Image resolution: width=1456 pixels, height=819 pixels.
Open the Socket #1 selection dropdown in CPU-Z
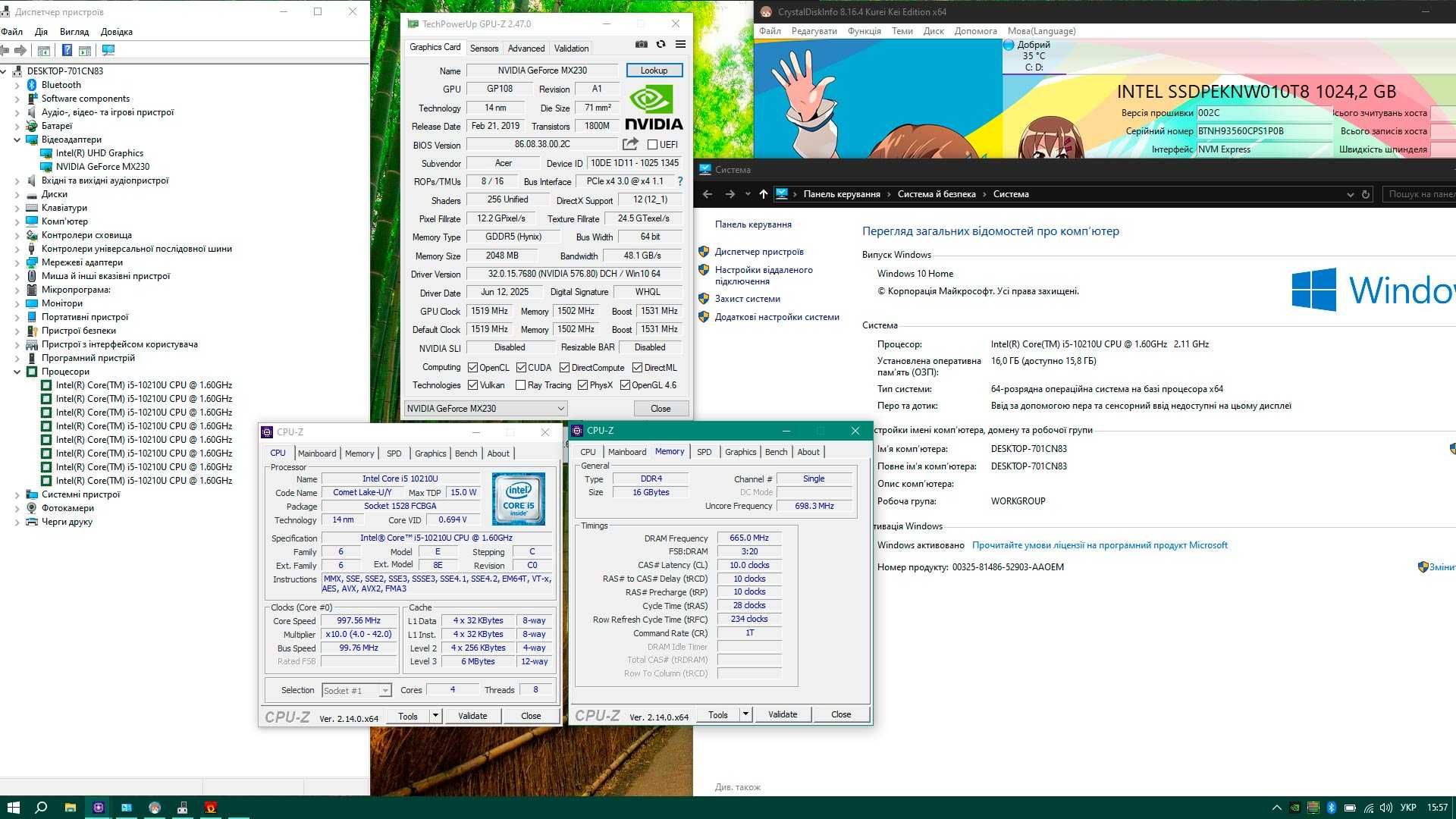click(x=356, y=690)
